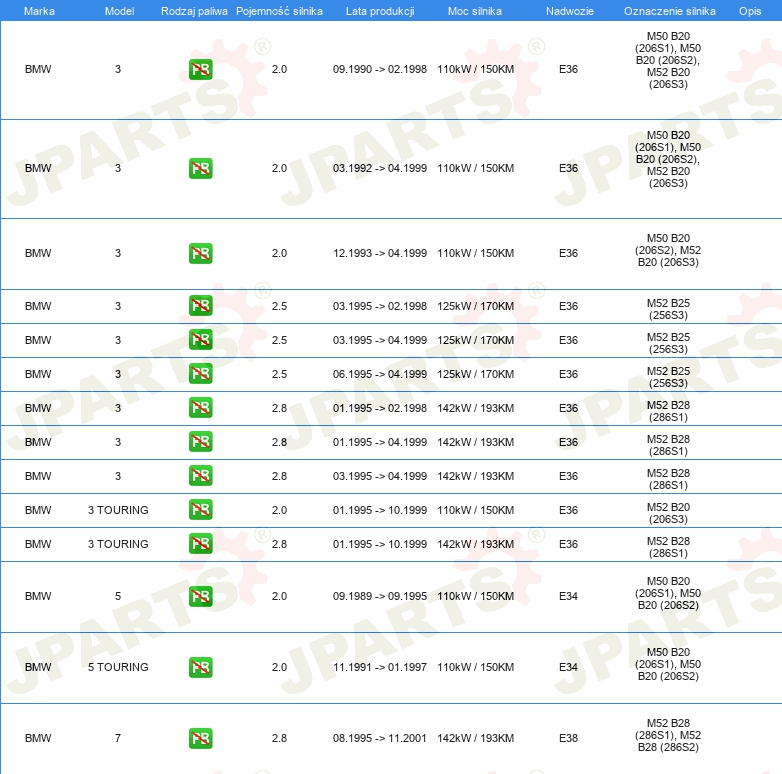This screenshot has width=782, height=774.
Task: Click the Oznaczenie silnika column header
Action: click(x=669, y=11)
